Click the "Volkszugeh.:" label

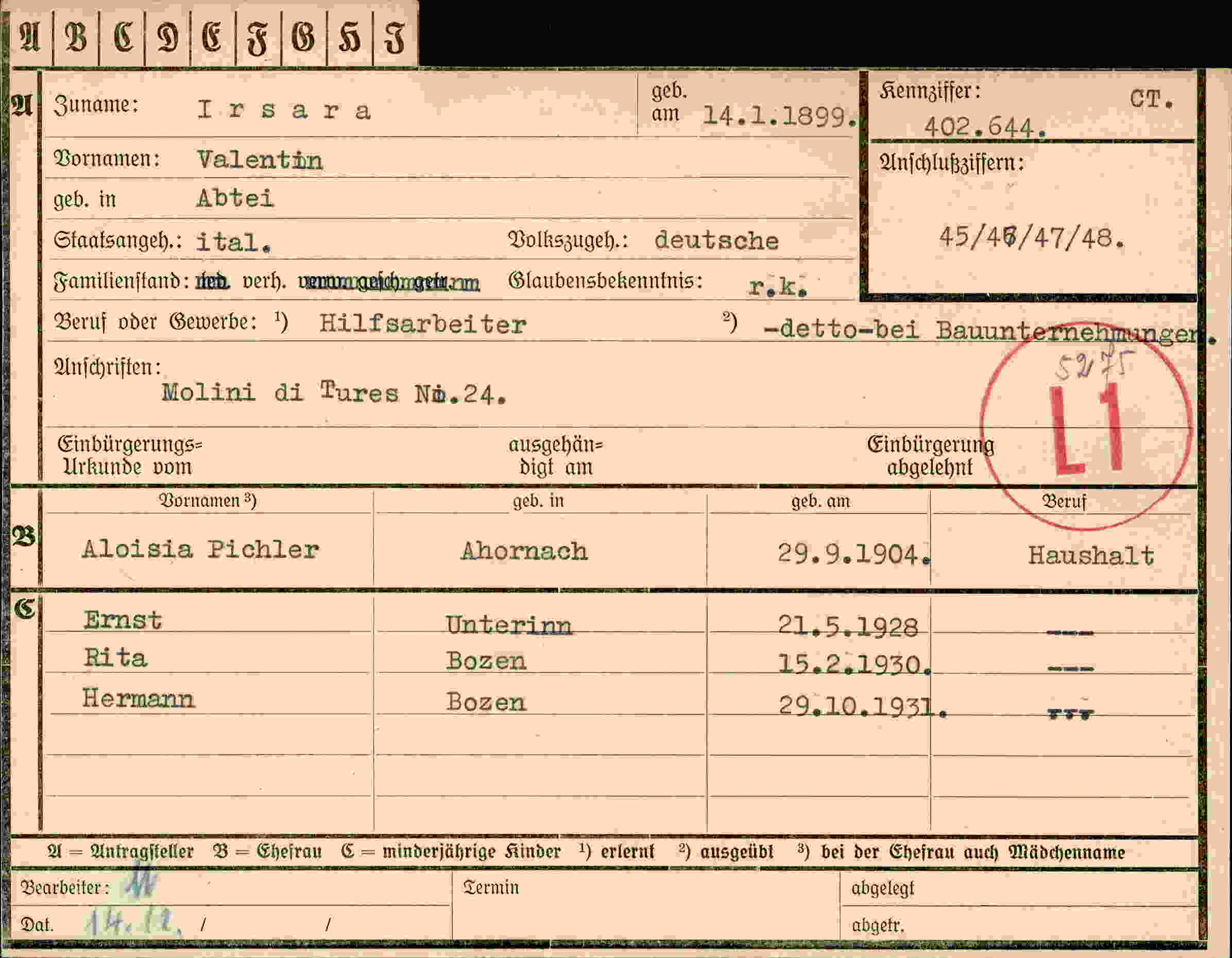[x=568, y=241]
